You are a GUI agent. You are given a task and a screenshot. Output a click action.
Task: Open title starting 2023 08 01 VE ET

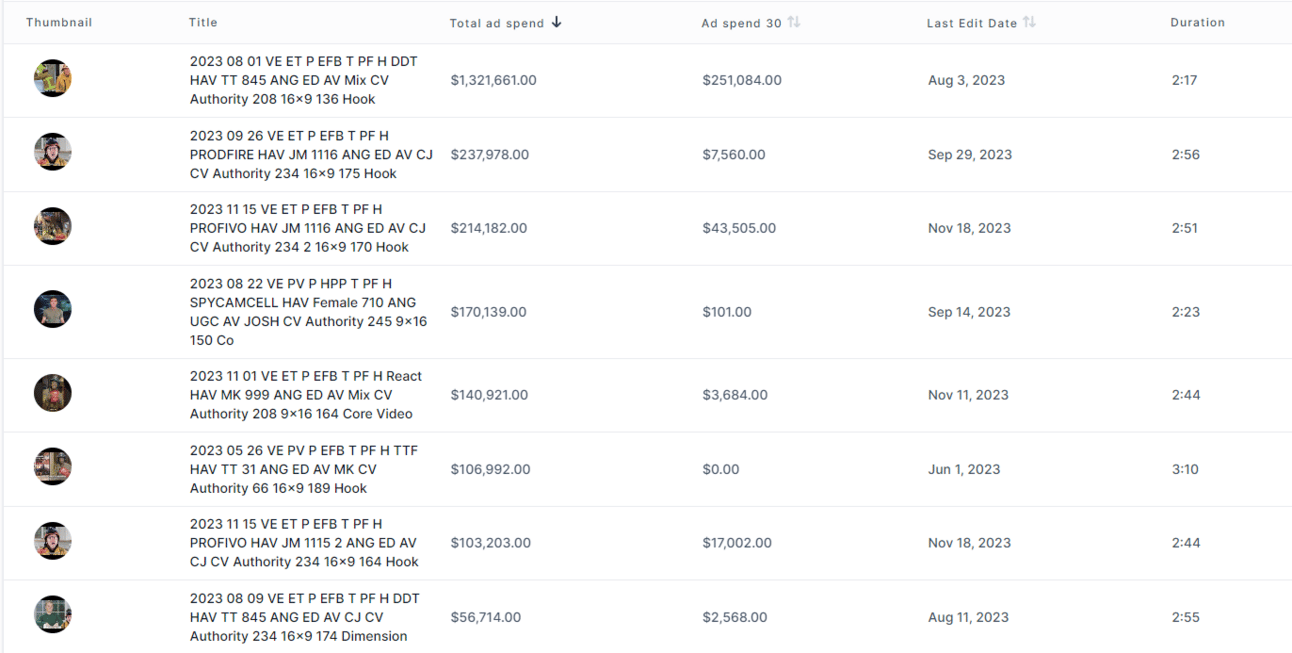304,80
